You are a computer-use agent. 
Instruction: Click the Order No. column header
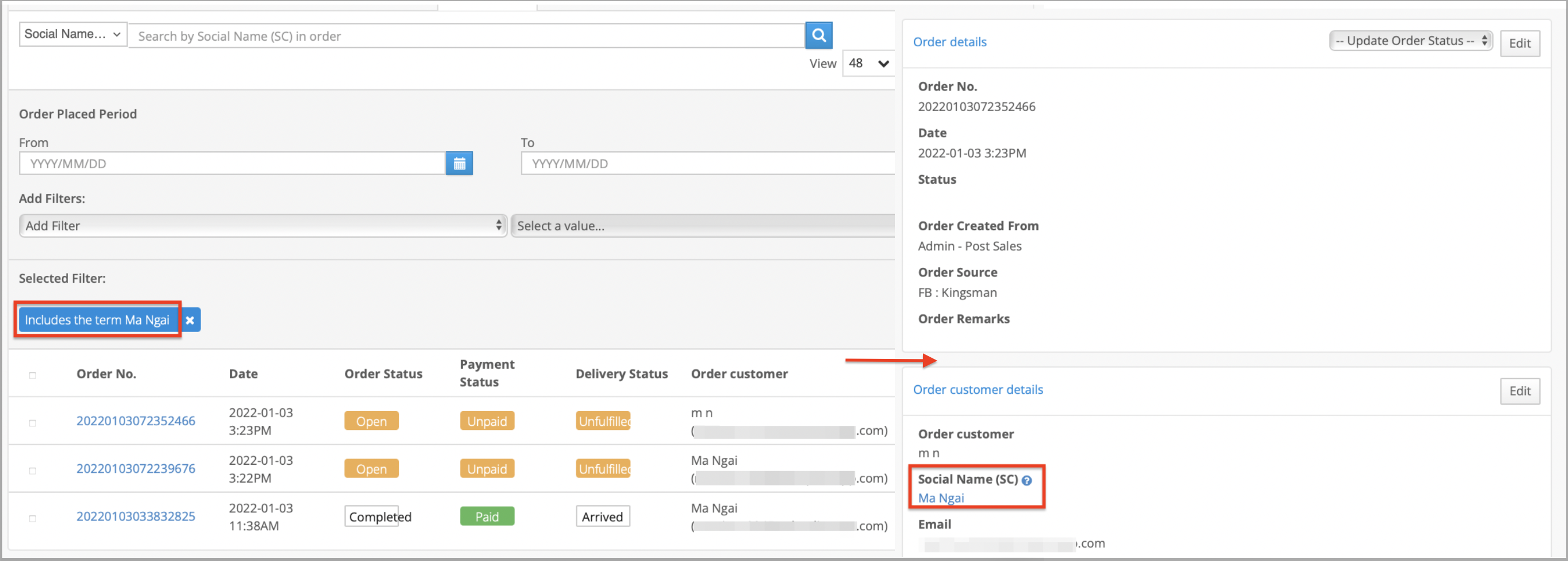click(106, 374)
